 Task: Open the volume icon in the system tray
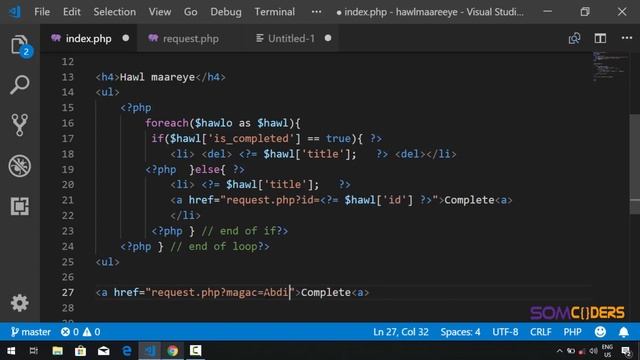pos(593,351)
